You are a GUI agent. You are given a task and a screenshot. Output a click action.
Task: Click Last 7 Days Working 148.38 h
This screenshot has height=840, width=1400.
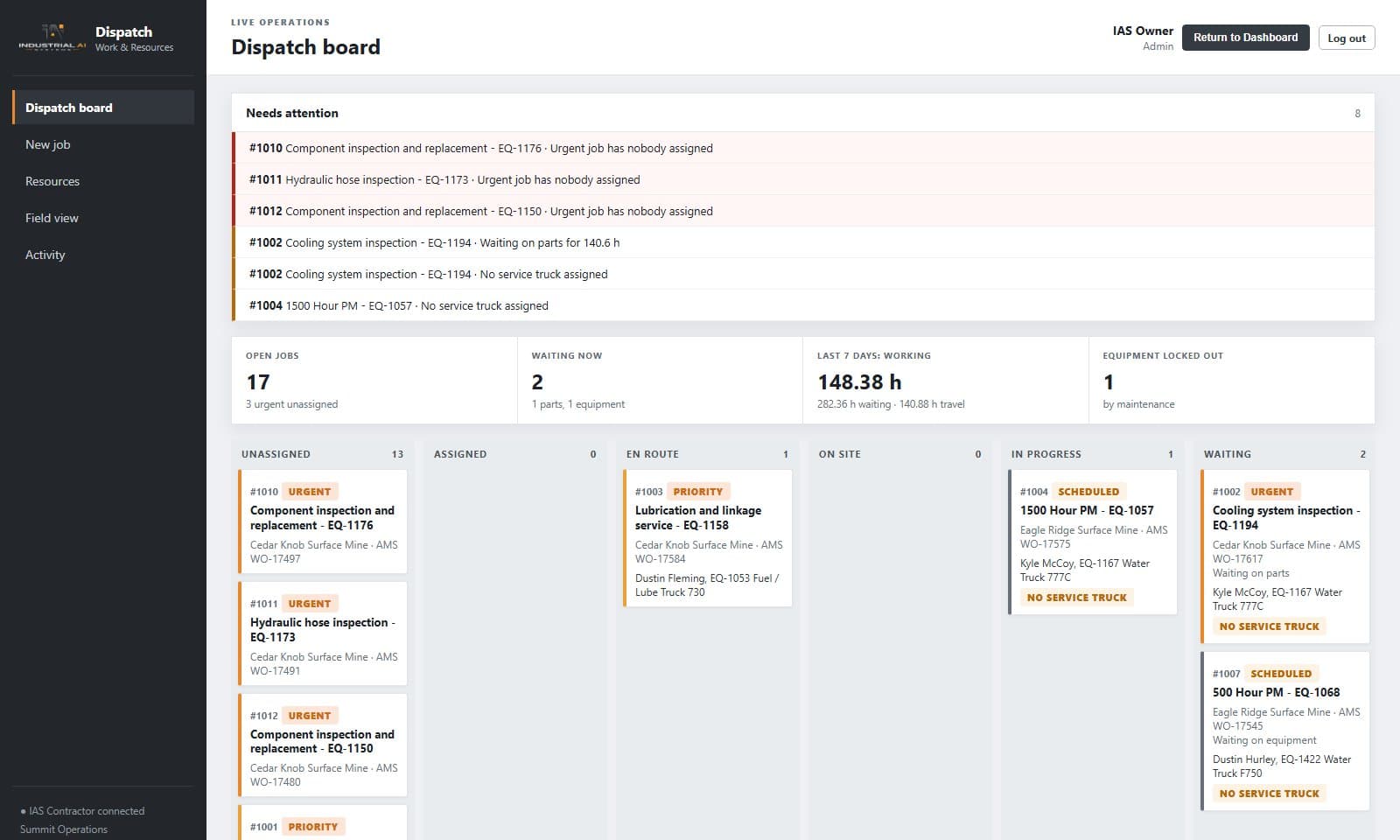click(x=946, y=381)
